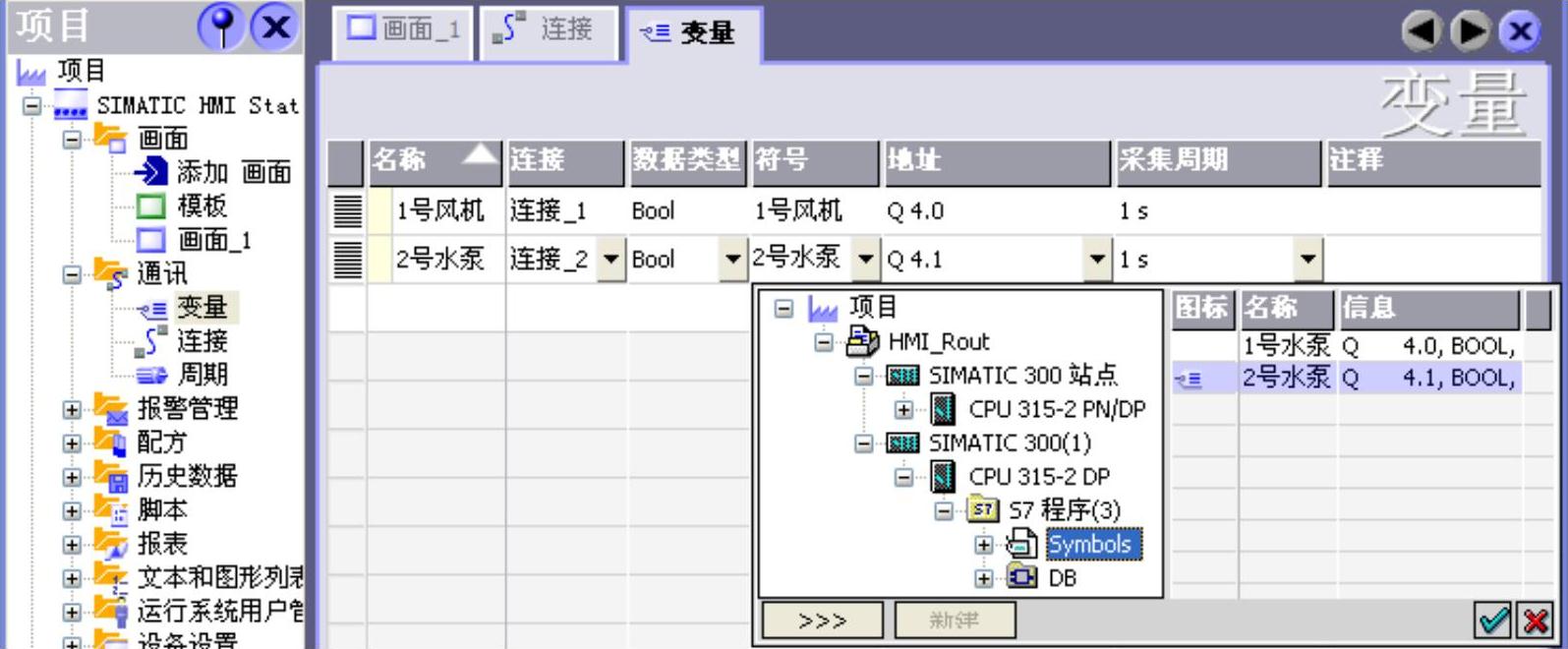Go to next tab with right arrow

[x=1470, y=31]
